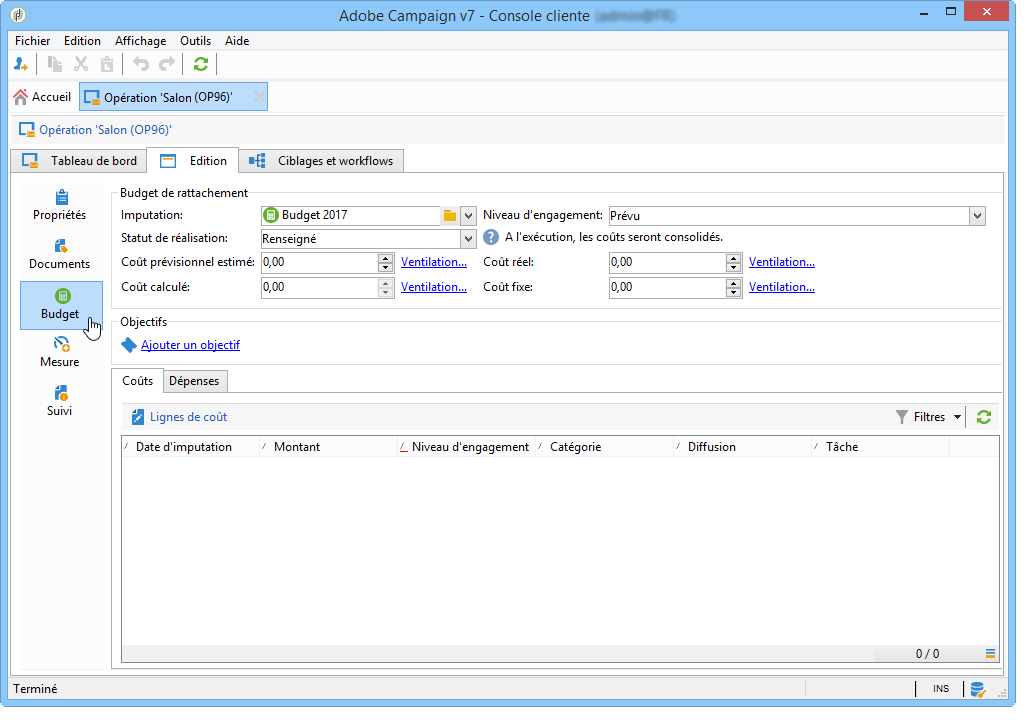The image size is (1031, 722).
Task: Click the Undo arrow toolbar icon
Action: 141,64
